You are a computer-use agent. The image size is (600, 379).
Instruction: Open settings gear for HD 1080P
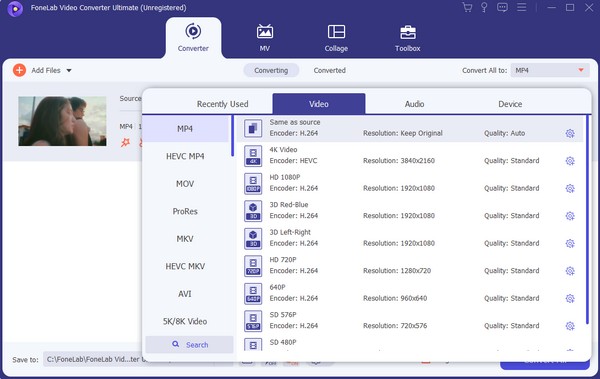click(570, 188)
